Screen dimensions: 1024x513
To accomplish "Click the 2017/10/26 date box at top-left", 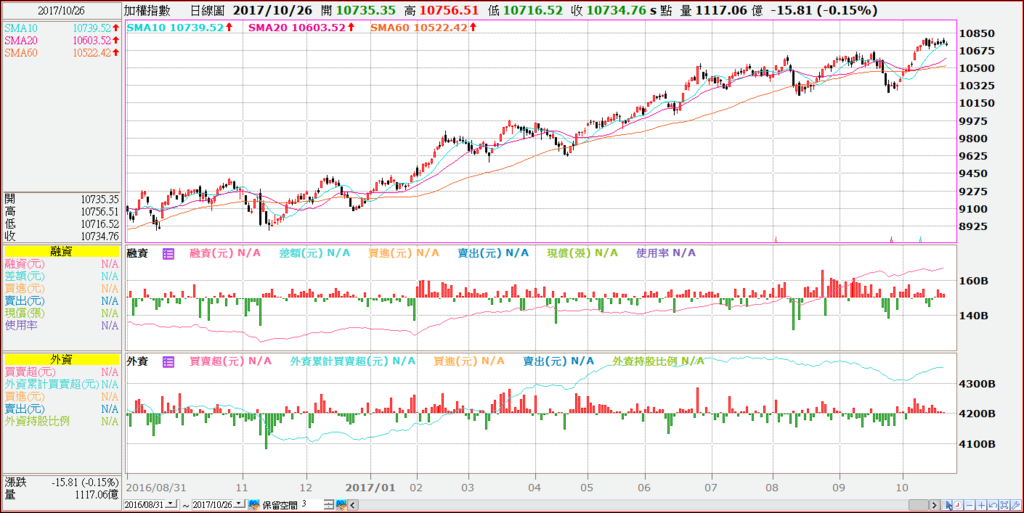I will [61, 10].
